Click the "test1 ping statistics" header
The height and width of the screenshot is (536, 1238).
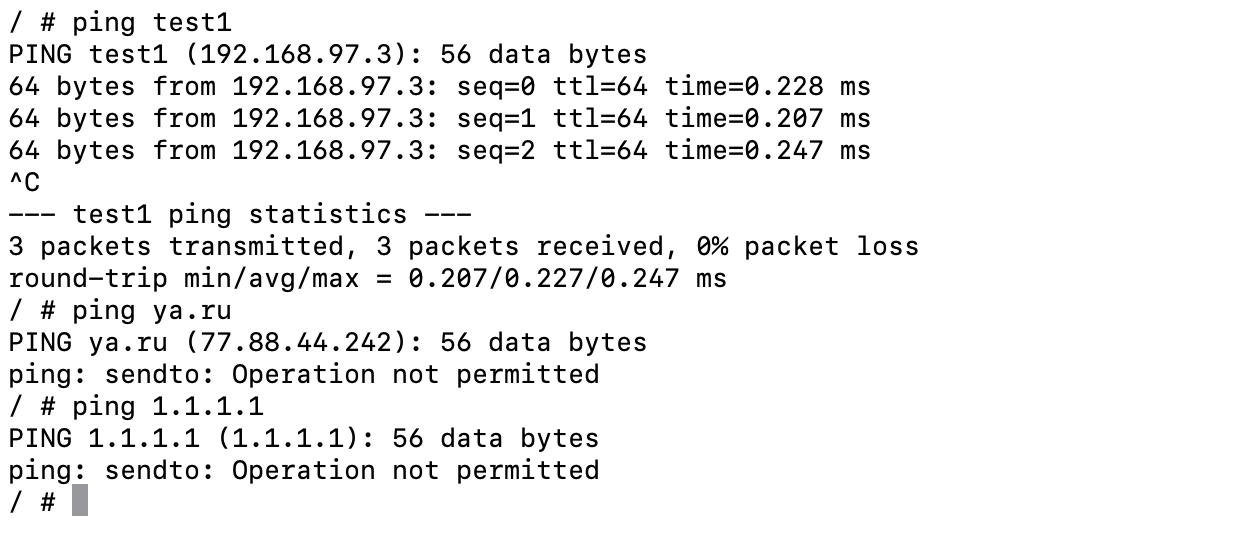240,214
